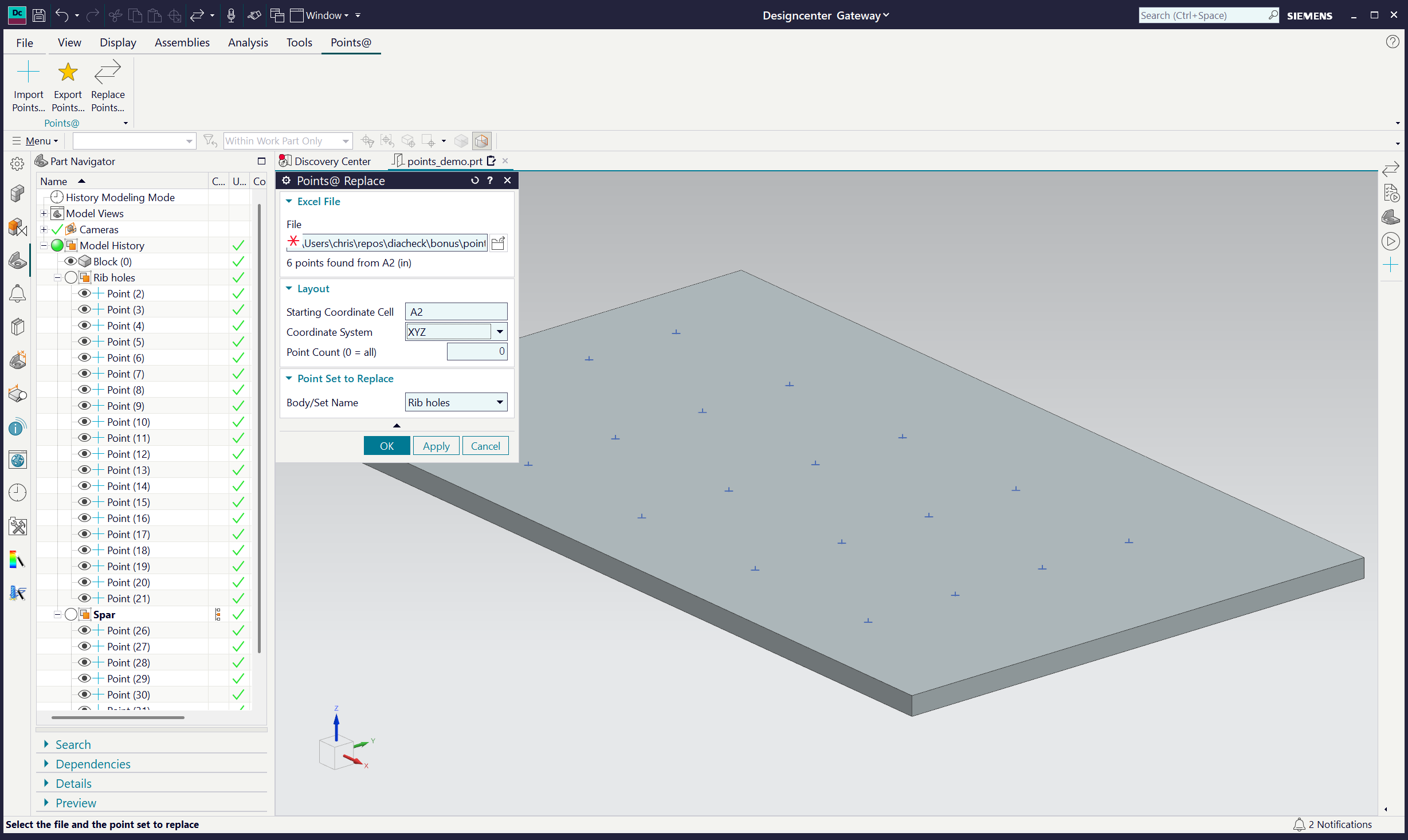Toggle the Spar group visibility circle
The width and height of the screenshot is (1408, 840).
coord(71,614)
